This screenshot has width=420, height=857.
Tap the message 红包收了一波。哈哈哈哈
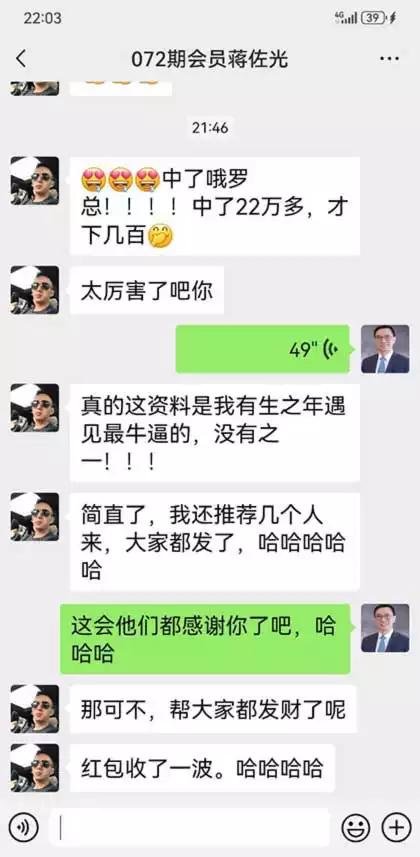pyautogui.click(x=202, y=768)
